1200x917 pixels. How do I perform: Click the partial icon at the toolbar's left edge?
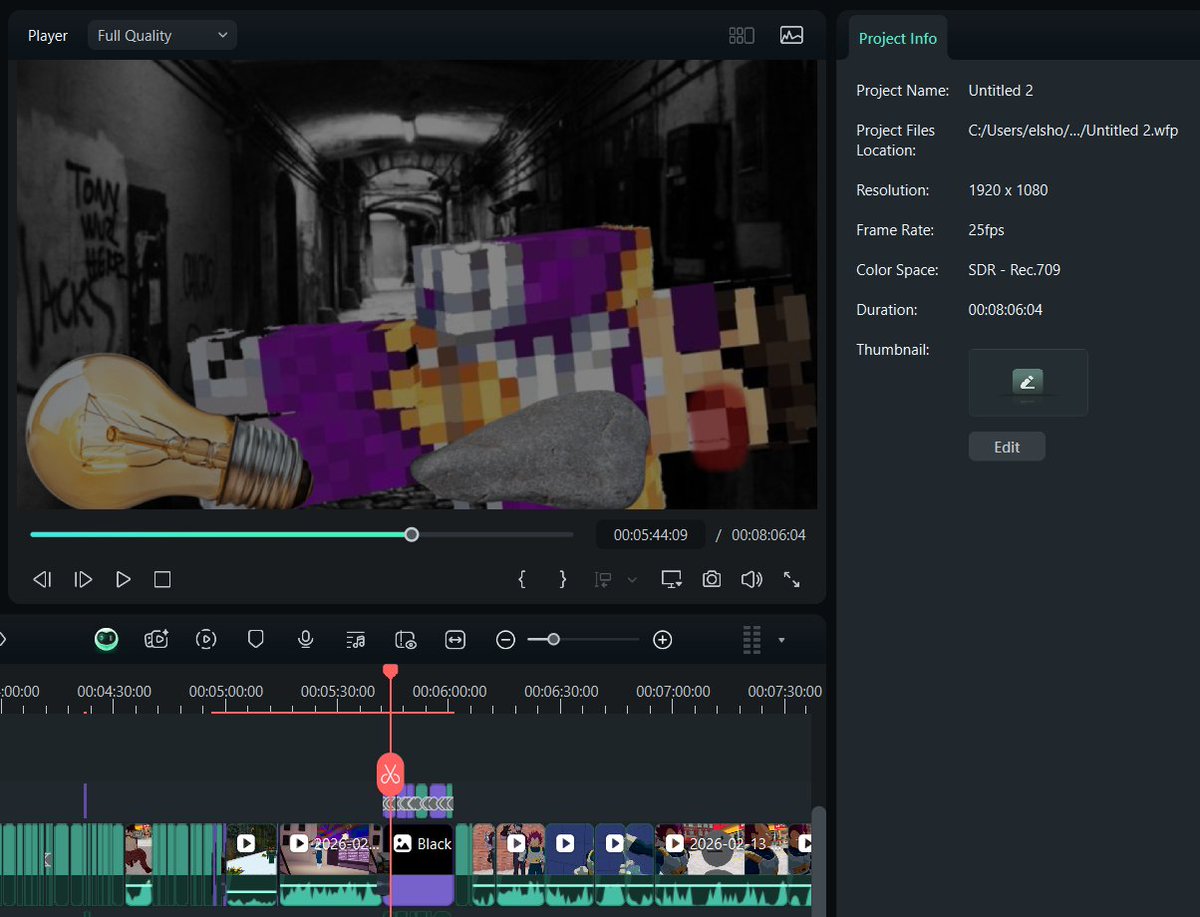3,640
